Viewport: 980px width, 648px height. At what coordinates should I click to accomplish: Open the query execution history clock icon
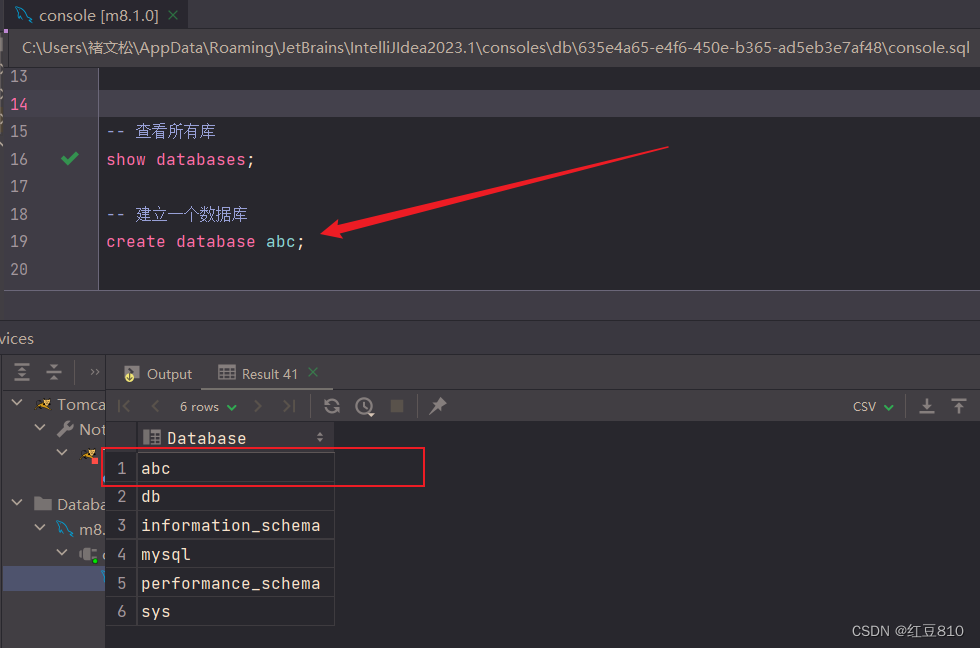(x=364, y=406)
